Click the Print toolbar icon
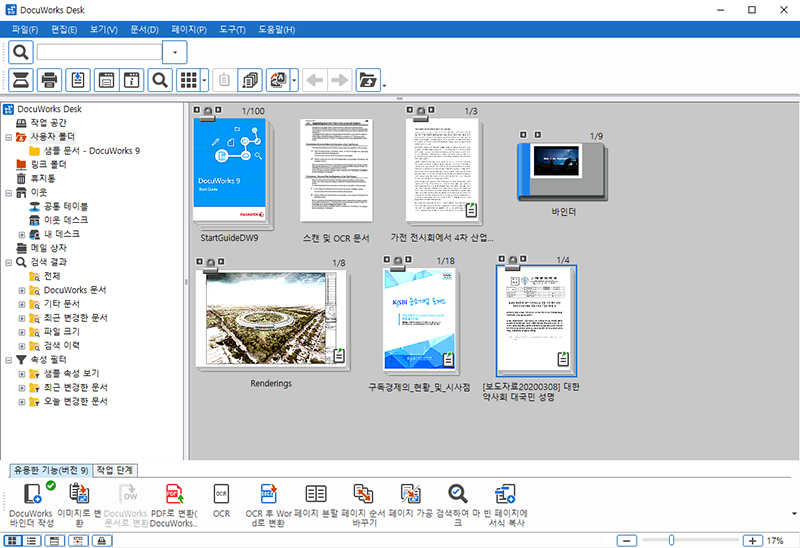This screenshot has height=548, width=800. pyautogui.click(x=49, y=80)
